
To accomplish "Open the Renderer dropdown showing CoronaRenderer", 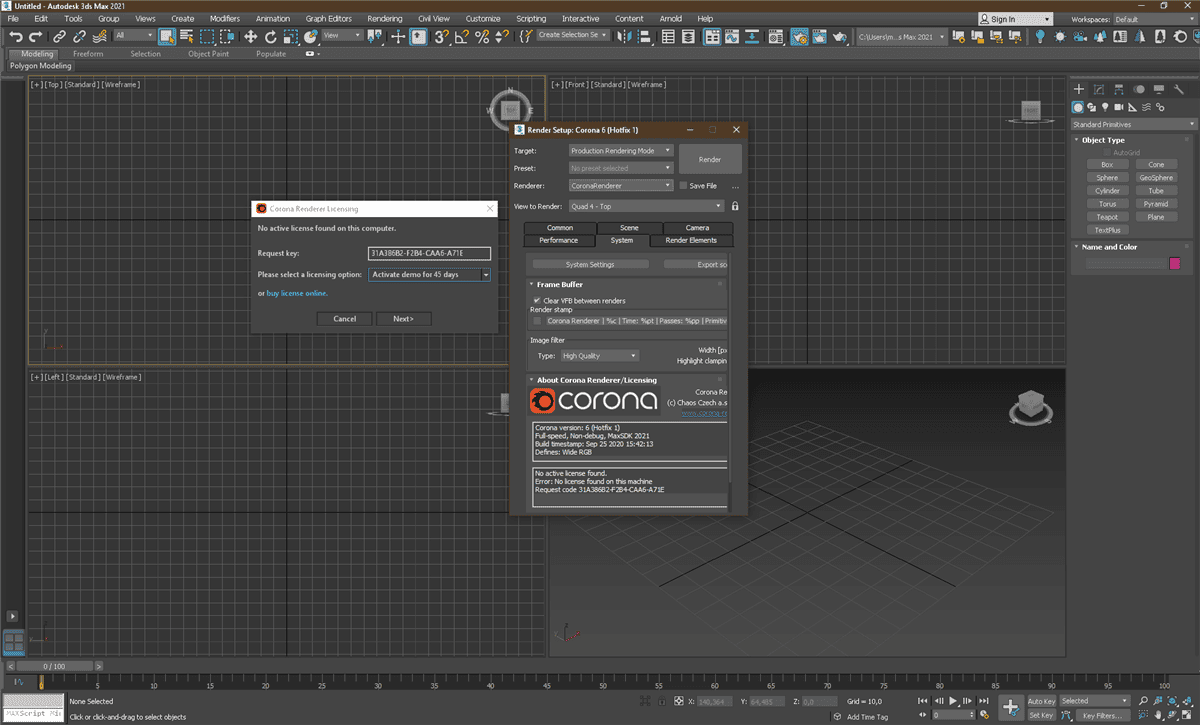I will [621, 185].
